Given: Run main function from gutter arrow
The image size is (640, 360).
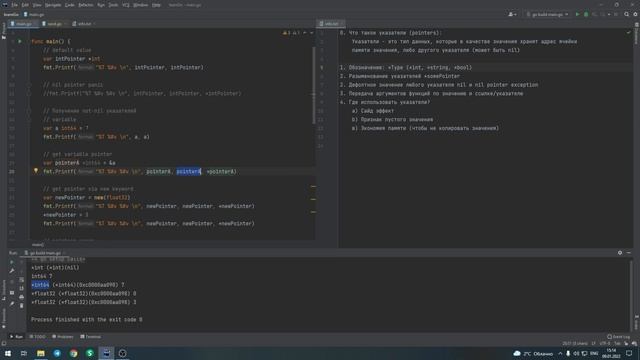Looking at the screenshot, I should 20,41.
